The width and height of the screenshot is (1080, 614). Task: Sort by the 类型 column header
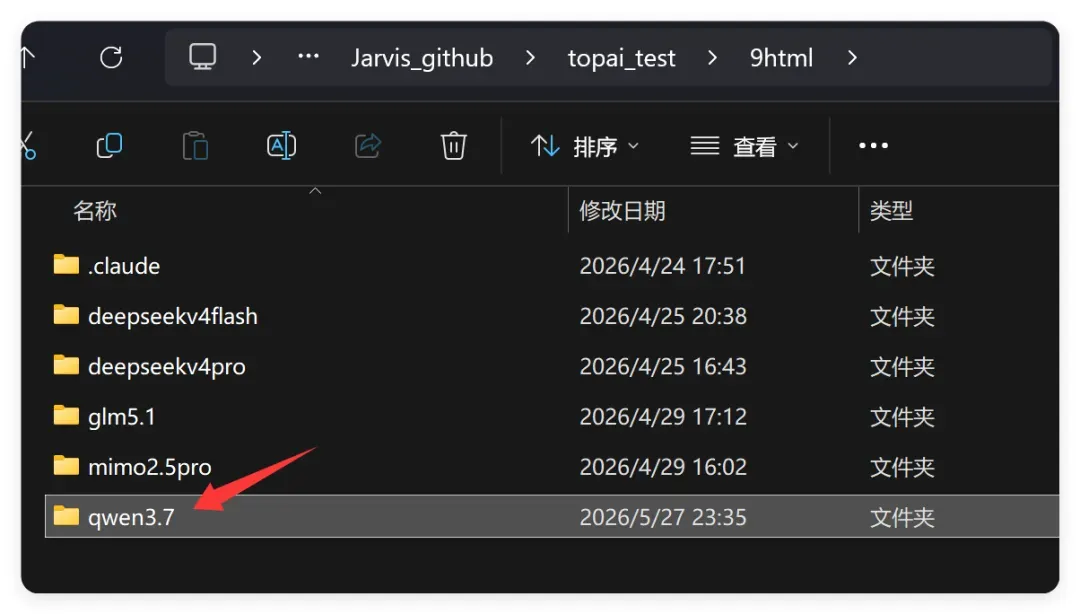click(x=891, y=210)
